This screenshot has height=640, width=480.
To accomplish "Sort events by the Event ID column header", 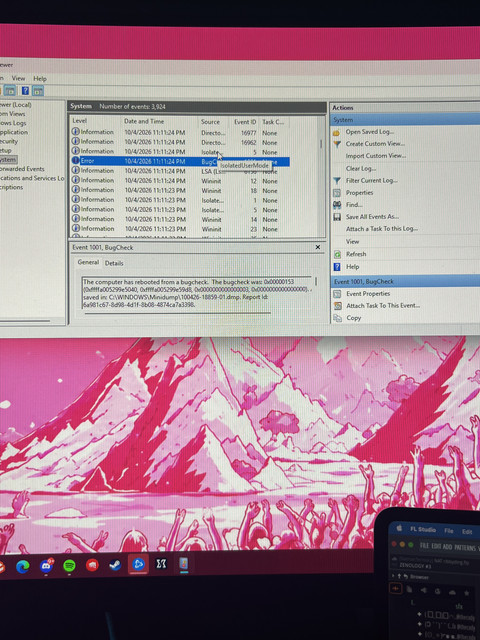I will click(245, 122).
